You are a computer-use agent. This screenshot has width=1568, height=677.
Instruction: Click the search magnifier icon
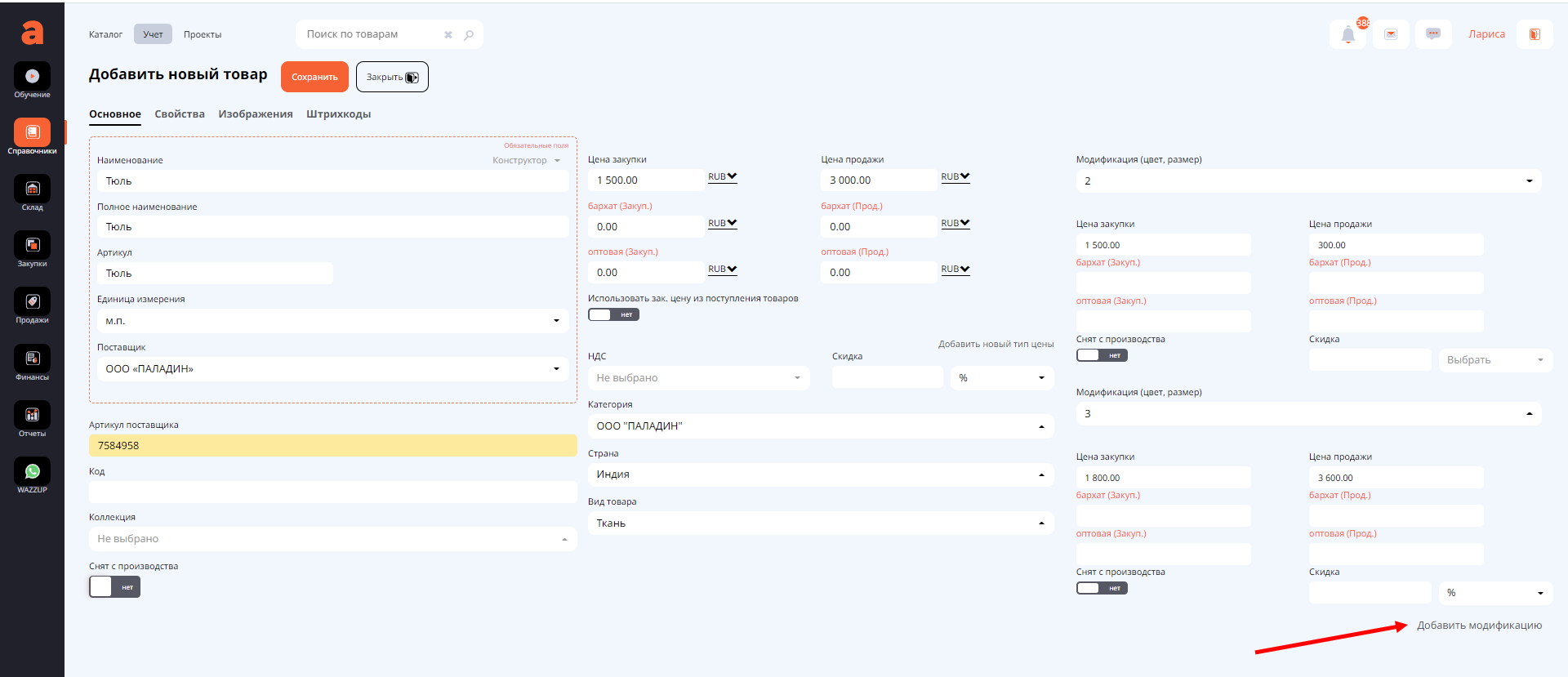point(469,35)
